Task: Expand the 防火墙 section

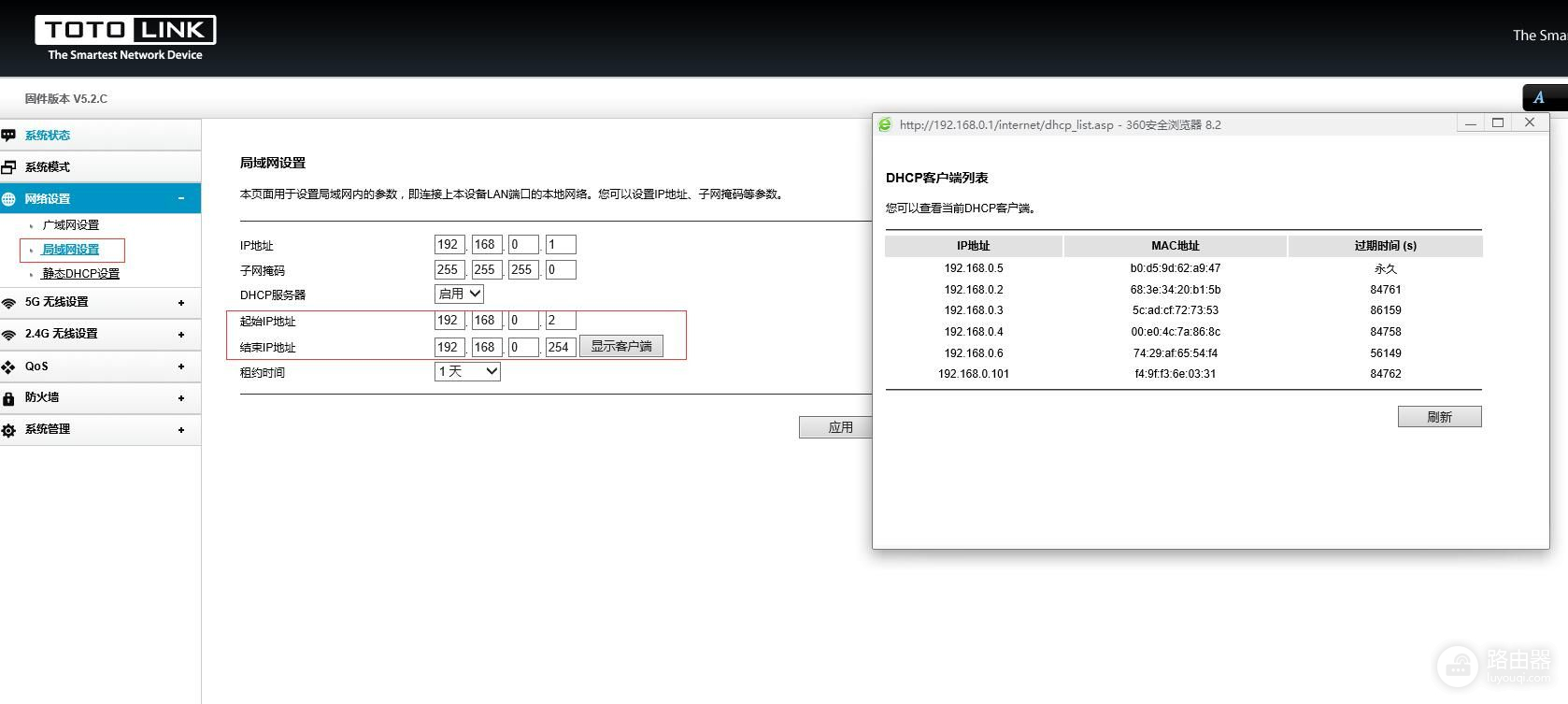Action: (x=181, y=398)
